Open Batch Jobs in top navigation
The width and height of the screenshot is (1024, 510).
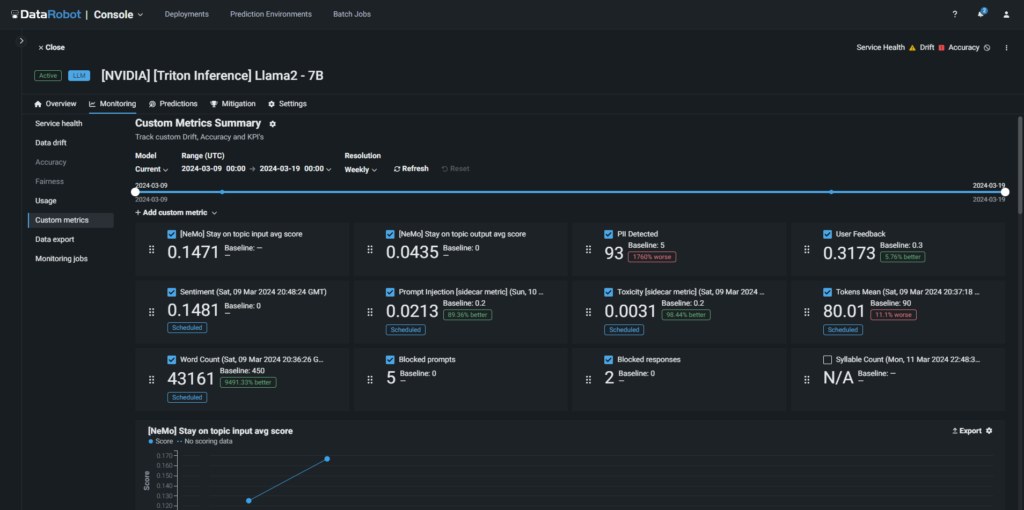(x=352, y=14)
